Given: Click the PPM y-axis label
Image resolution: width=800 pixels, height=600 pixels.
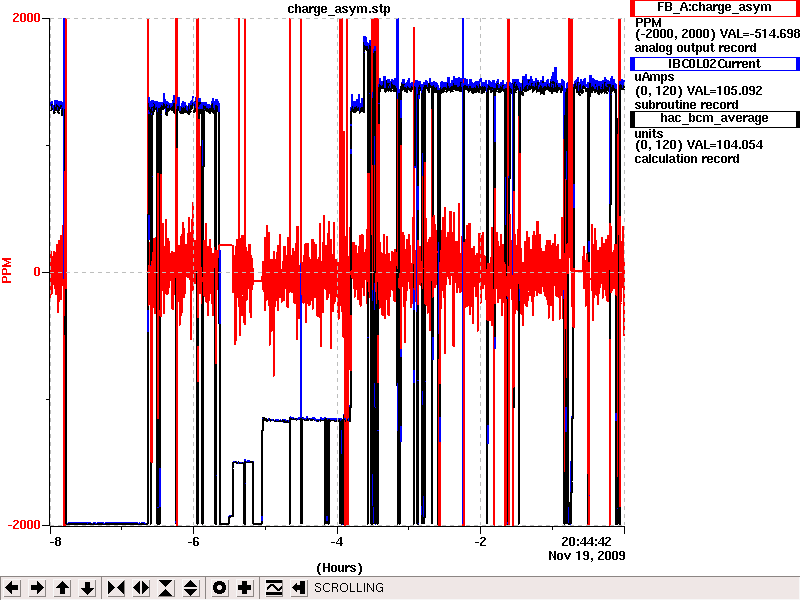Looking at the screenshot, I should (x=7, y=270).
